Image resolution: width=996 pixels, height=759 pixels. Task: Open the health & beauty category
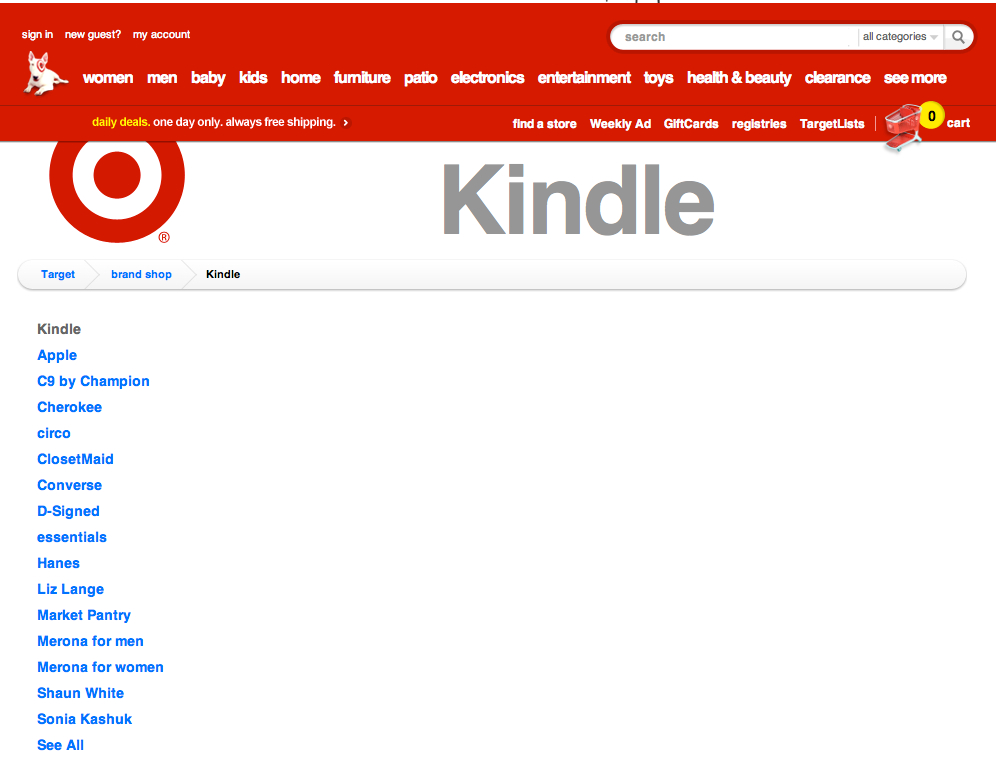739,77
